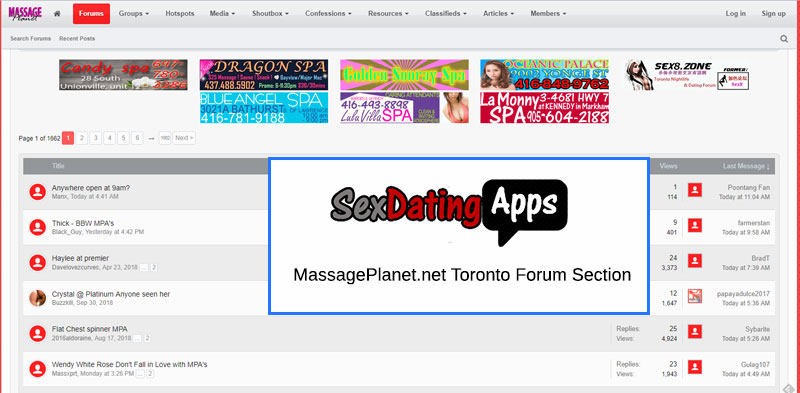Open the Sex8.Zone banner ad

point(687,75)
